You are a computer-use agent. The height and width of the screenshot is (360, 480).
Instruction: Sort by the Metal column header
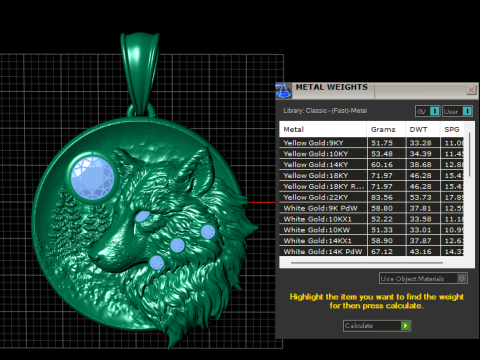tap(323, 129)
